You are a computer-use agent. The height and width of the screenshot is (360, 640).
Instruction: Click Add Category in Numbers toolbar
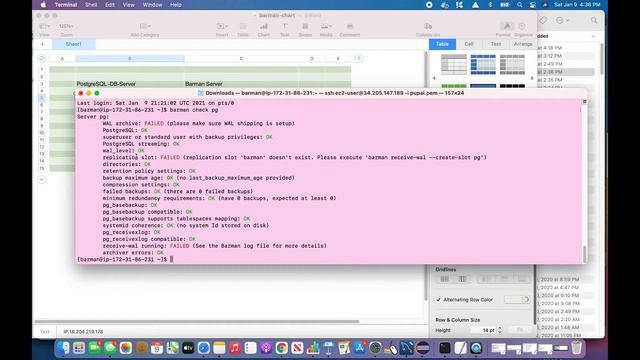click(x=145, y=29)
